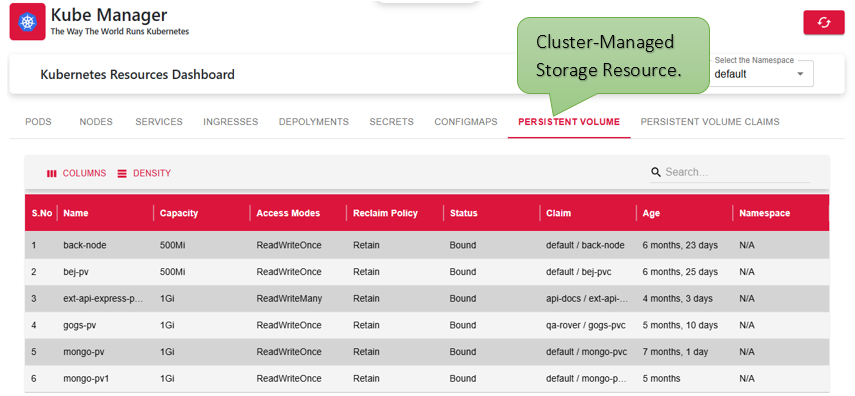The width and height of the screenshot is (855, 396).
Task: Select the Persistent Volume tab
Action: pyautogui.click(x=569, y=122)
